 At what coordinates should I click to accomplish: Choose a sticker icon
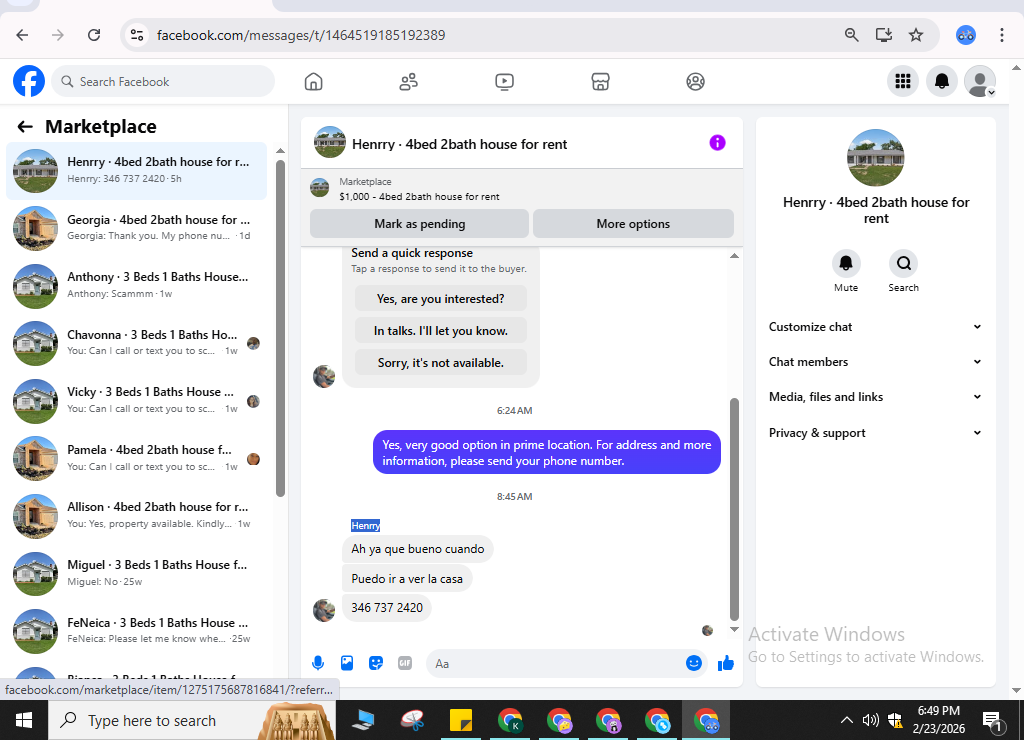pos(376,664)
